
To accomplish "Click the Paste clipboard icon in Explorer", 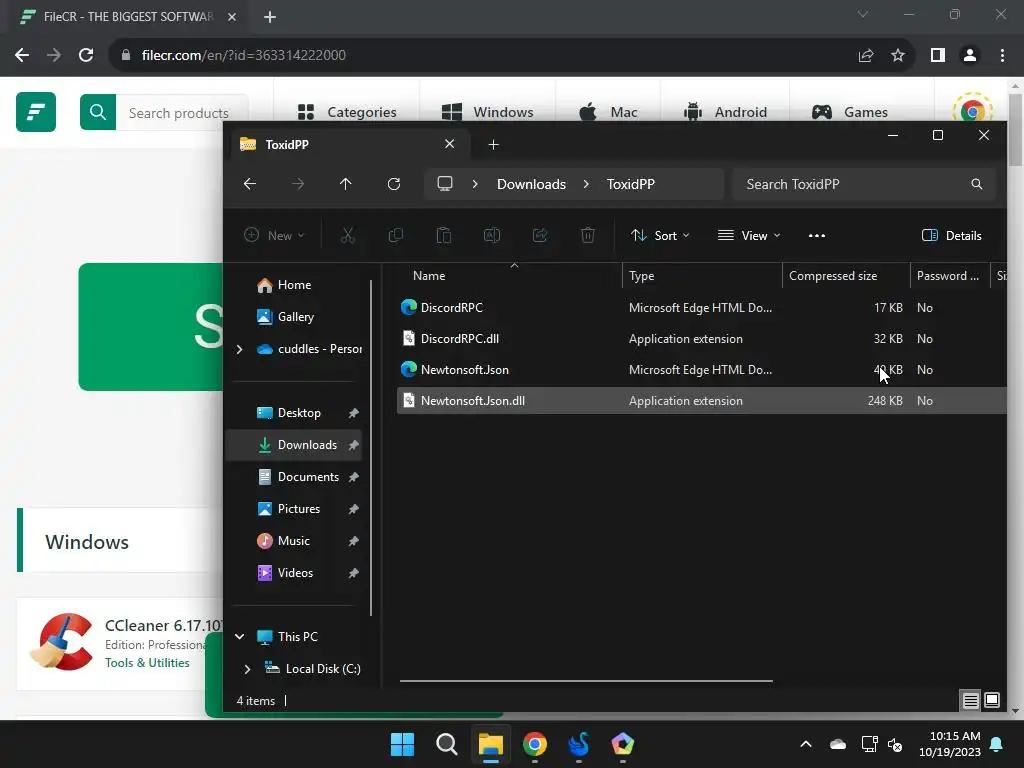I will 443,236.
